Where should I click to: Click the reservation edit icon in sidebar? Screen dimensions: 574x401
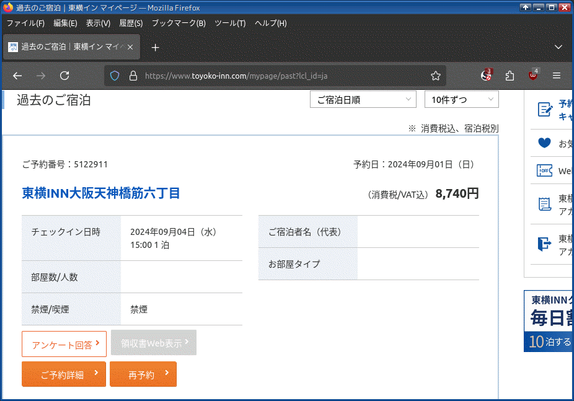click(x=545, y=109)
